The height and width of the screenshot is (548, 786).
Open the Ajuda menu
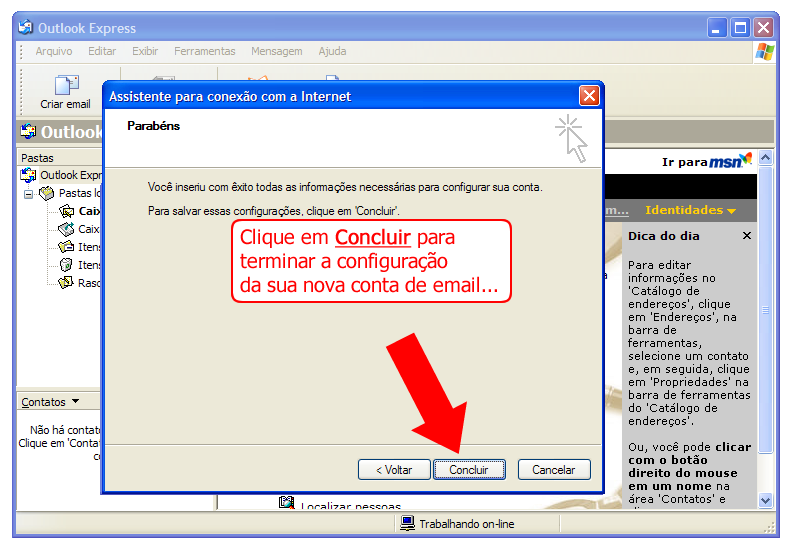332,51
